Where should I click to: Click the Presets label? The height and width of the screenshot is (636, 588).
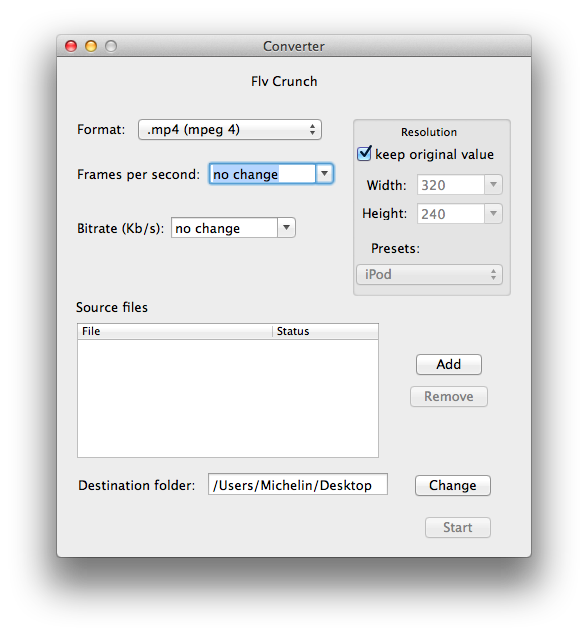point(395,248)
